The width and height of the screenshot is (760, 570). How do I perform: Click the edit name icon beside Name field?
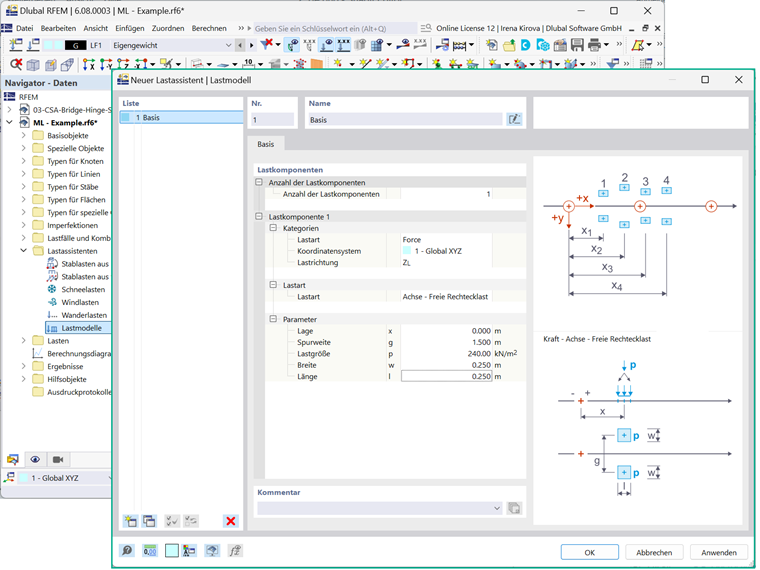[x=515, y=119]
